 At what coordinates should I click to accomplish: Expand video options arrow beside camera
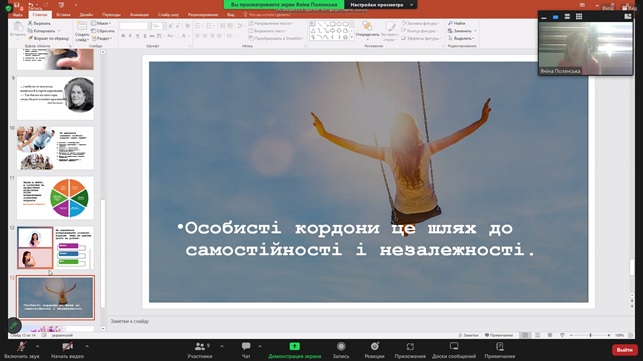(87, 346)
